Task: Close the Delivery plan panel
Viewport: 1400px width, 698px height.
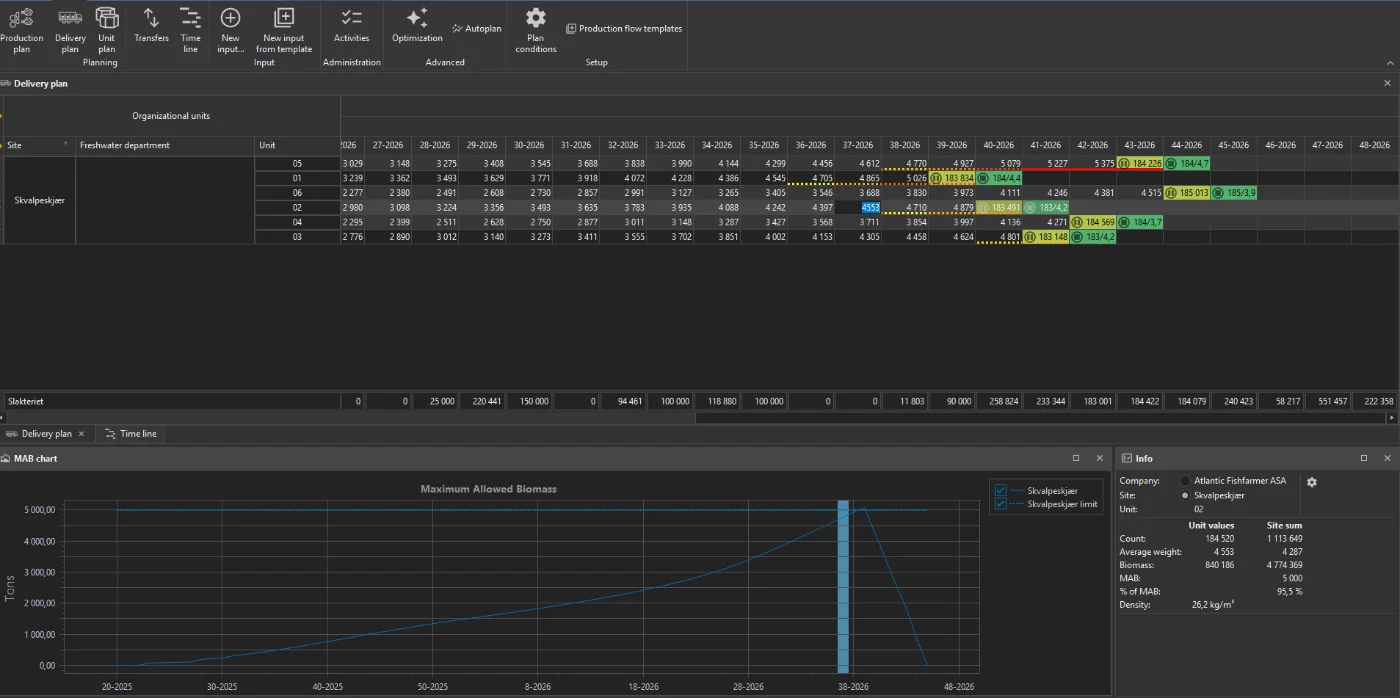Action: click(1387, 84)
